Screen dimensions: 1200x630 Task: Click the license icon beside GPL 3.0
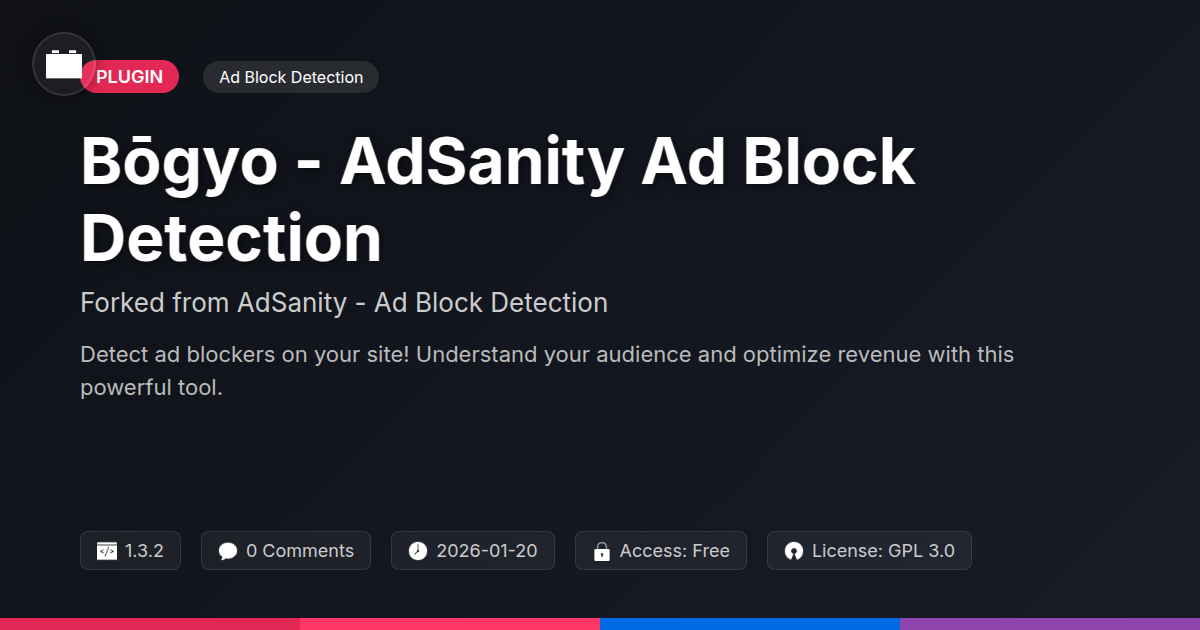pos(794,551)
